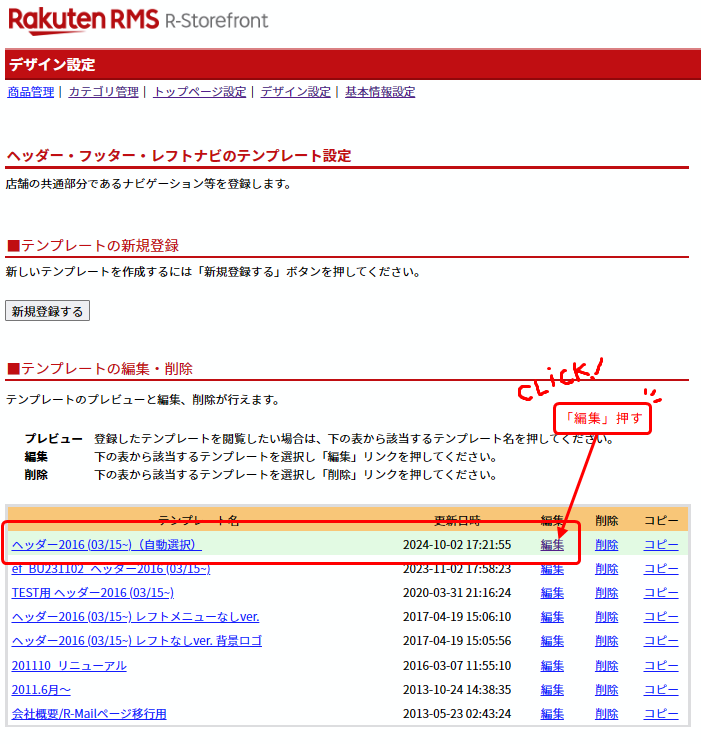Preview the 会社概要/R-Mailページ移行用 template
This screenshot has height=744, width=701.
coord(89,713)
